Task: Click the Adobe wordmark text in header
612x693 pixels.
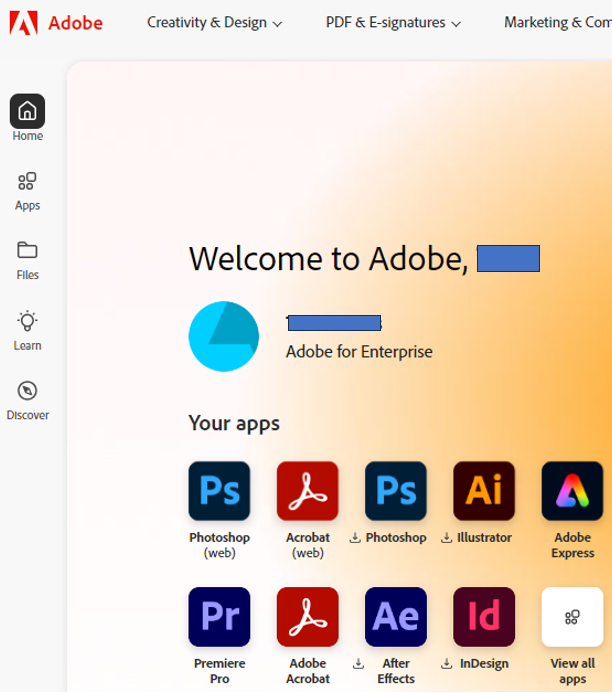Action: 76,23
